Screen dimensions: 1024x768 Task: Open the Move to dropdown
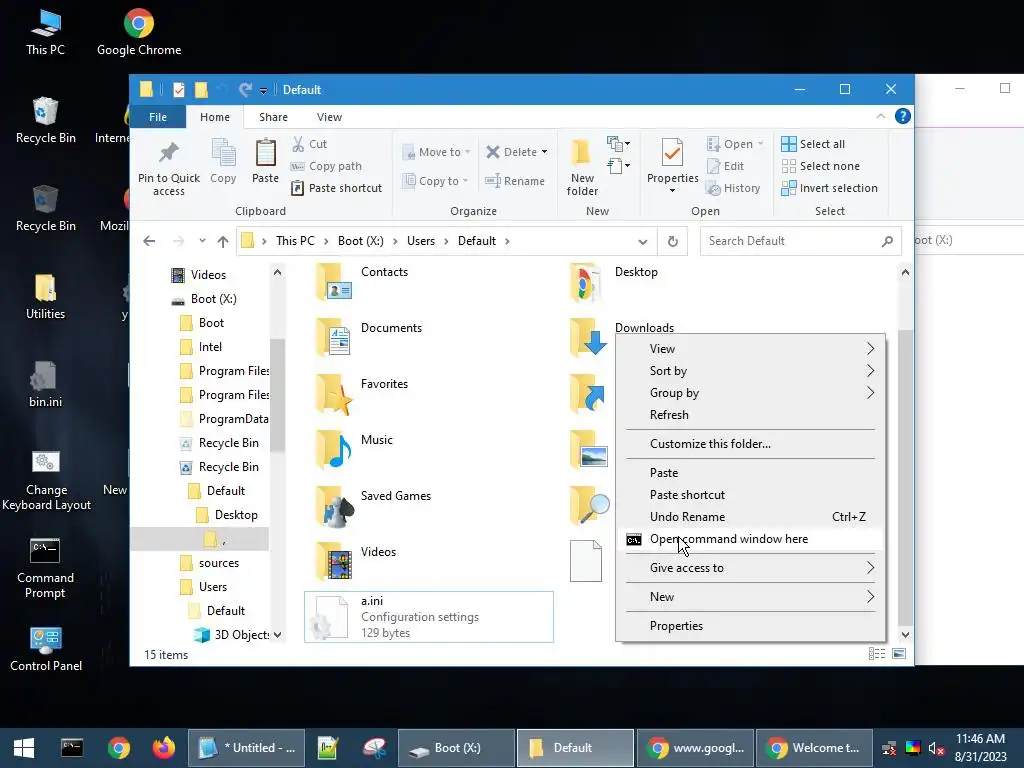(x=436, y=152)
